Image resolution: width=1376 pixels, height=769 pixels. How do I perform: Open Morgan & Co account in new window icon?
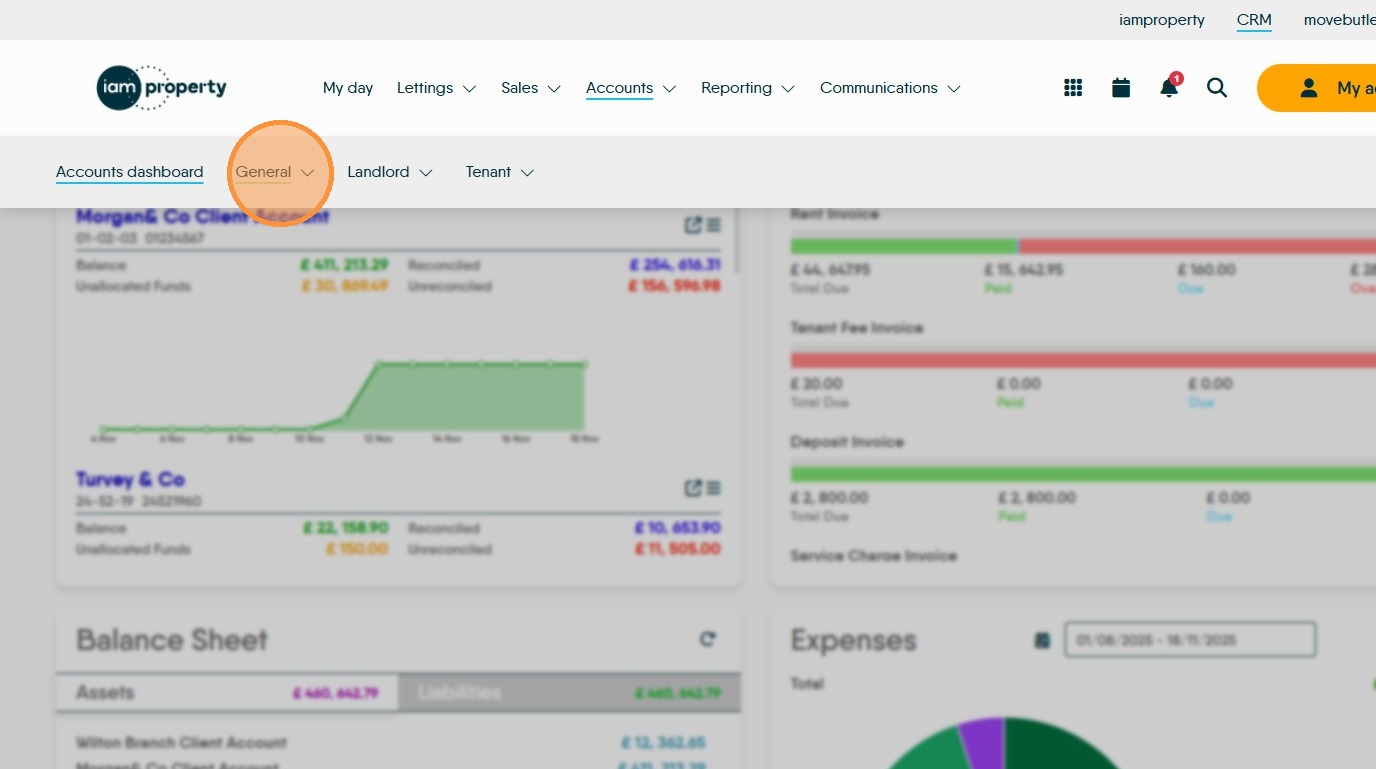693,225
